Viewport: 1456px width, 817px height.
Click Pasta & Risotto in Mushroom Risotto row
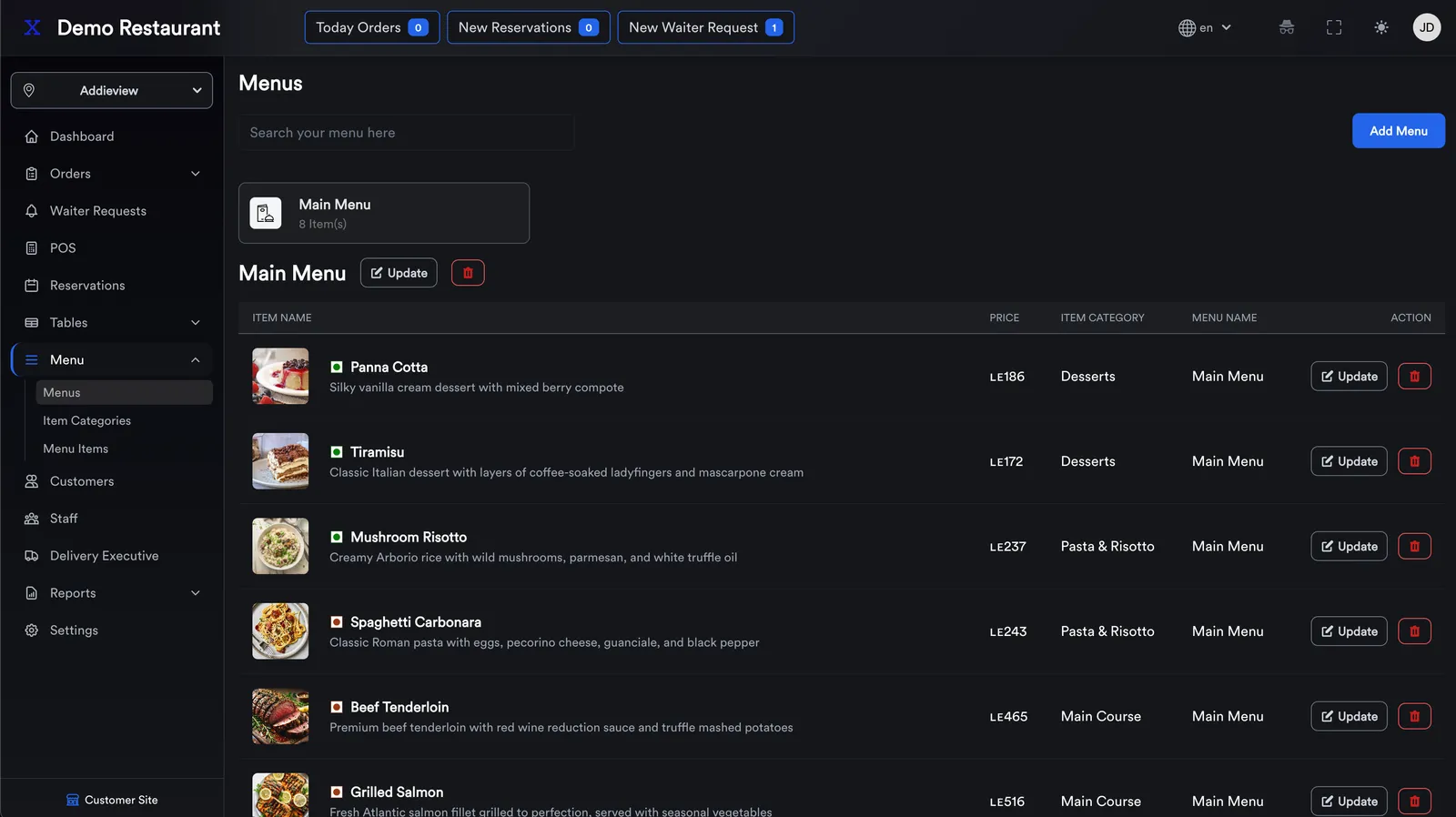click(1107, 547)
